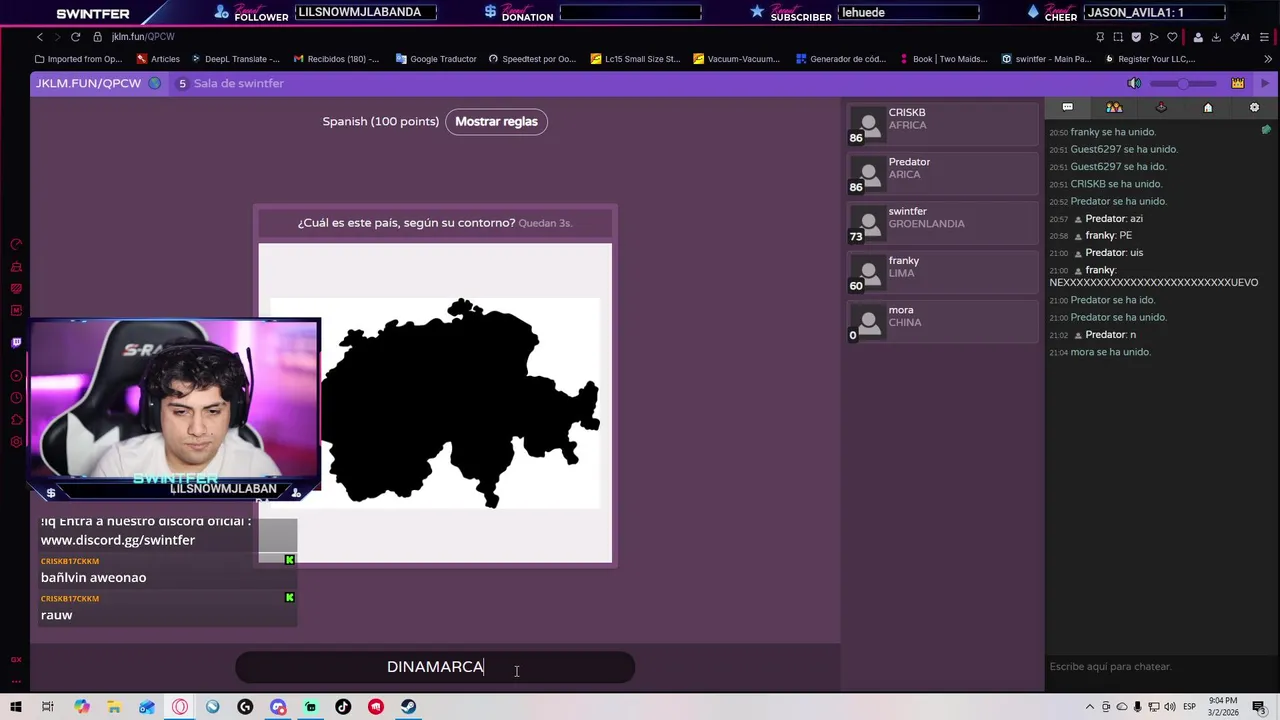Open TikTok app from the taskbar

tap(343, 706)
